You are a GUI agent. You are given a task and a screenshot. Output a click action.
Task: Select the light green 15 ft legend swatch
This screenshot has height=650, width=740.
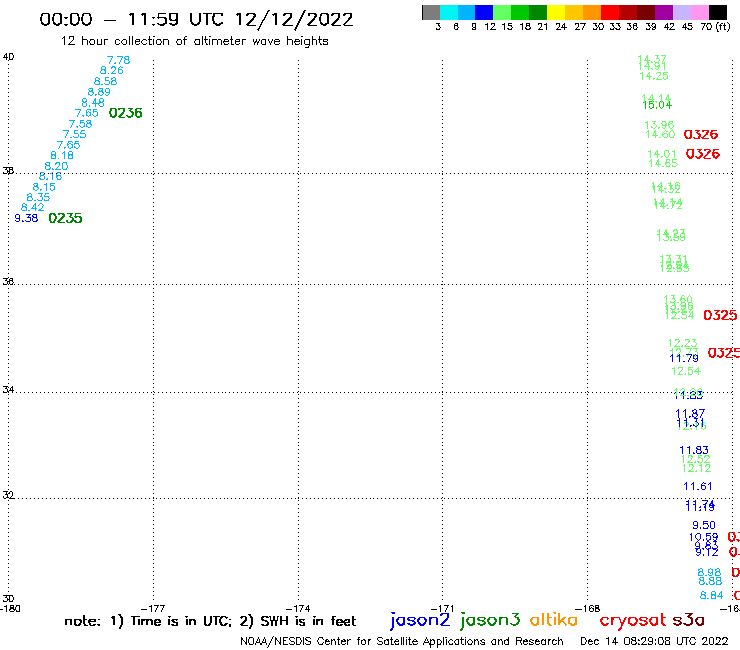point(502,12)
